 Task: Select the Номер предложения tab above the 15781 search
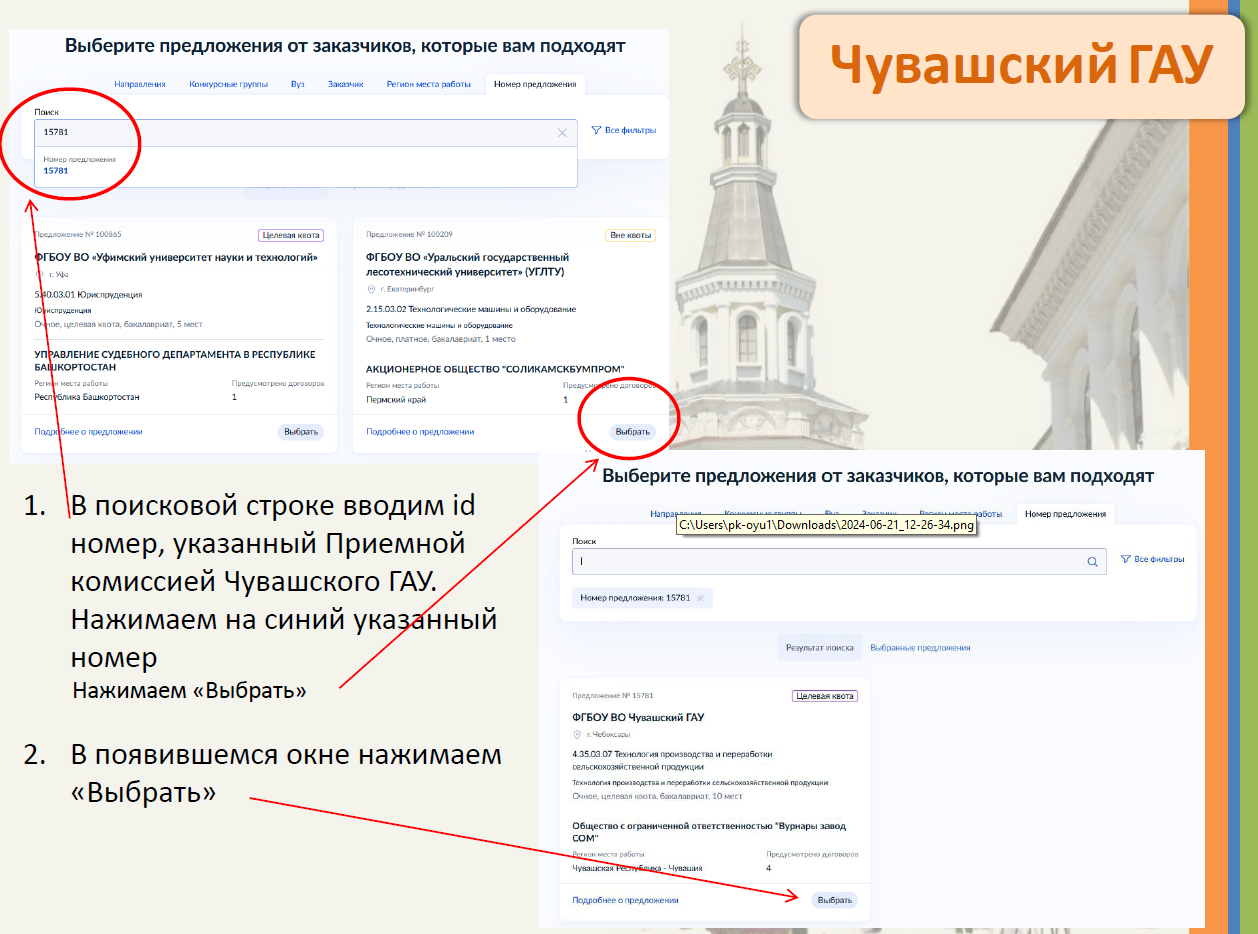tap(535, 84)
